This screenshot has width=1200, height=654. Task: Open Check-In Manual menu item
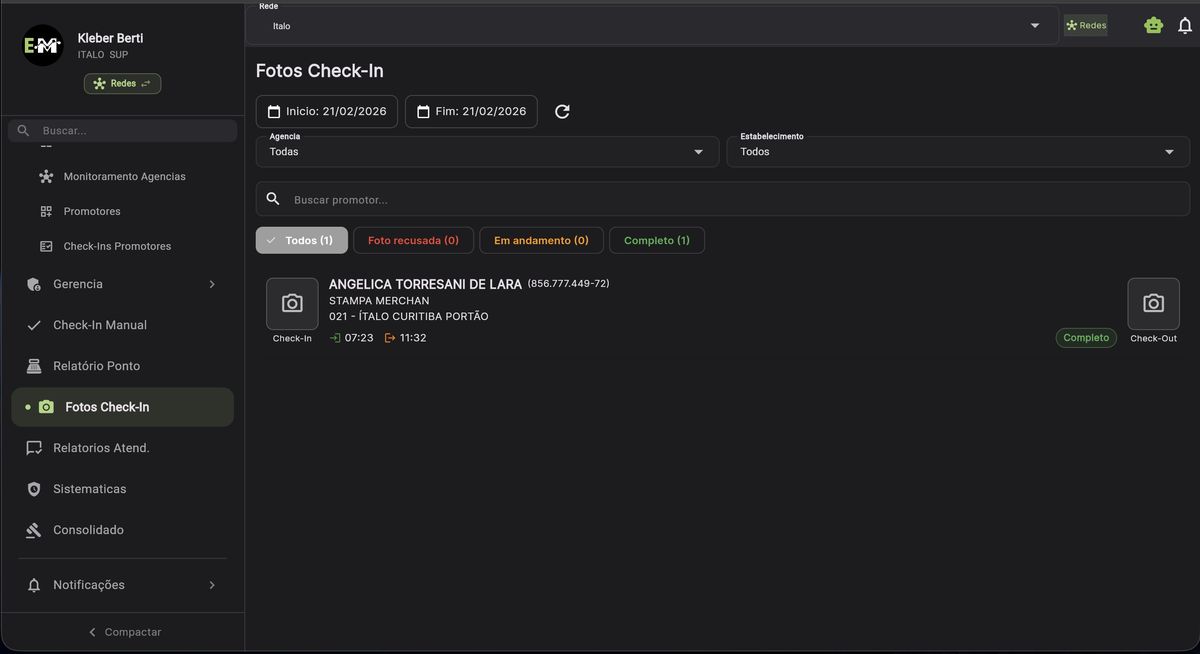pos(99,325)
